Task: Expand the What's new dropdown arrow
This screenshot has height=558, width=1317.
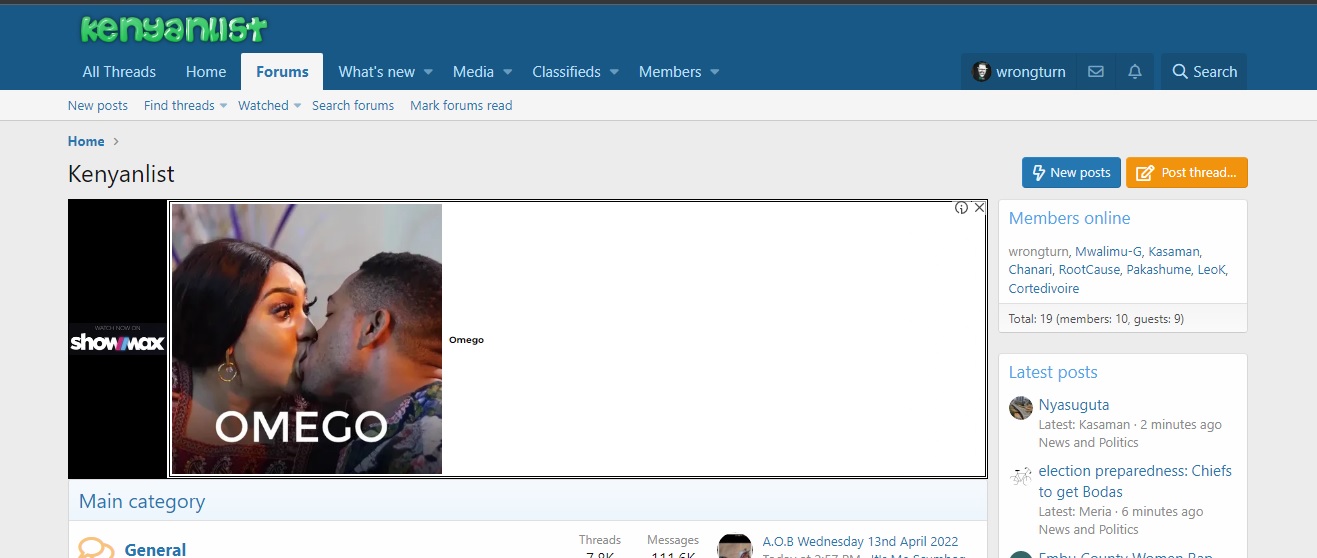Action: click(428, 72)
